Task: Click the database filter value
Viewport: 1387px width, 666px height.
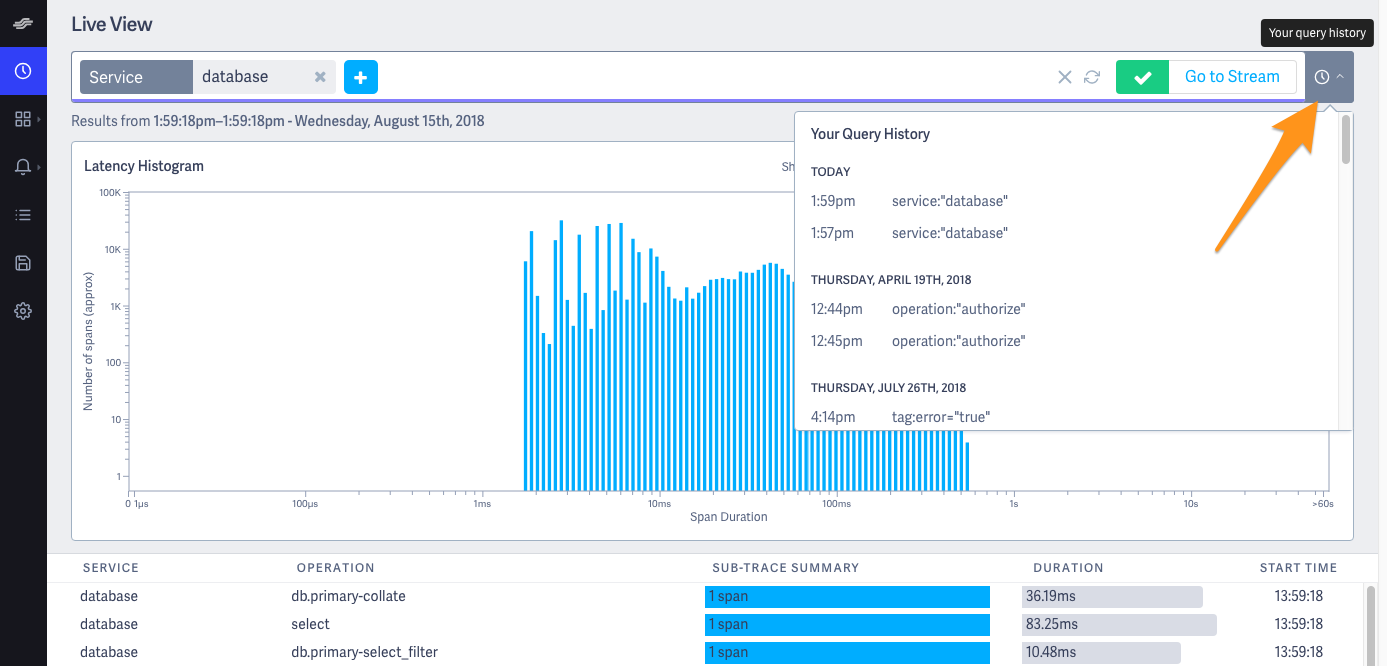Action: [235, 77]
